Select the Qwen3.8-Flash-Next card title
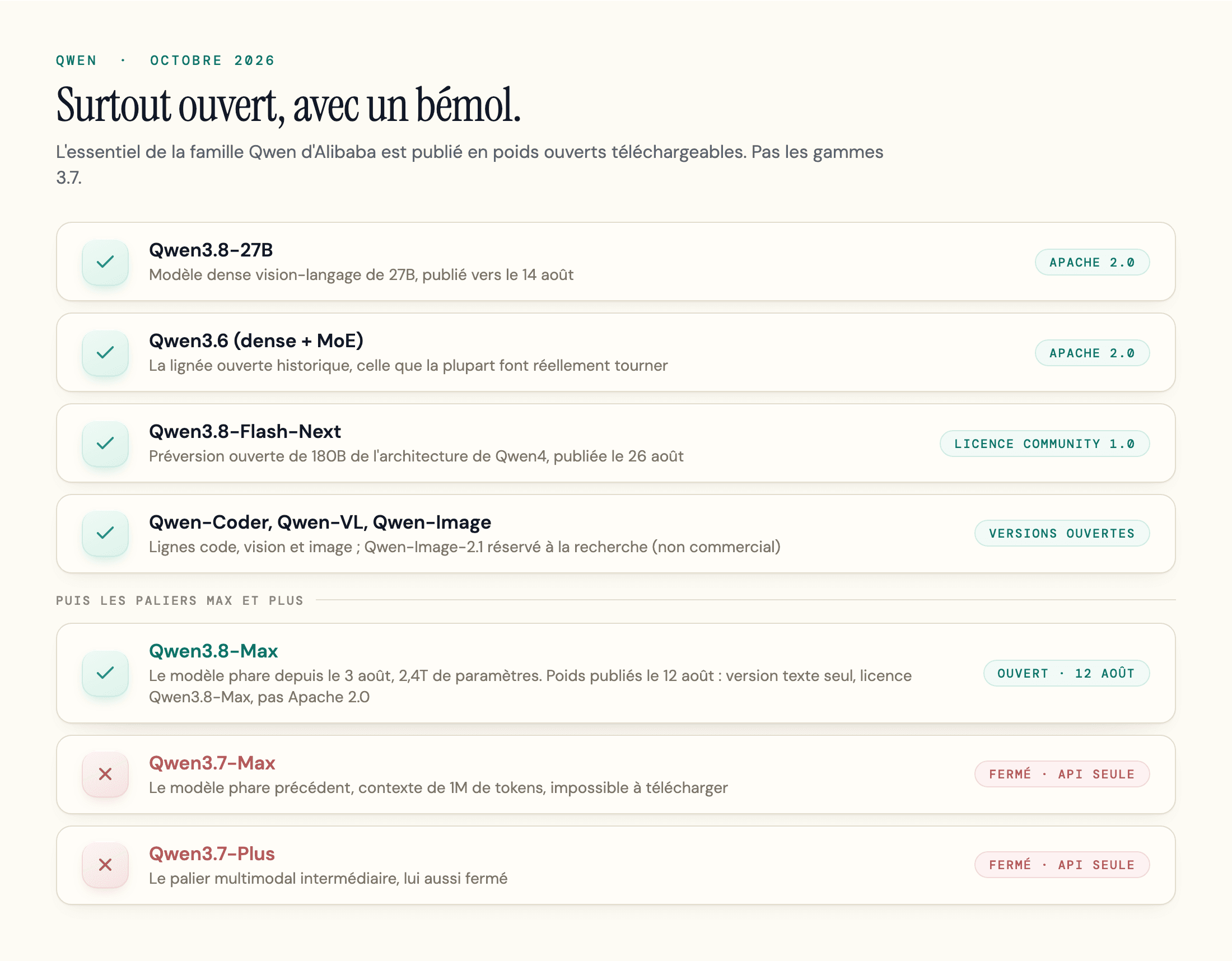Screen dimensions: 1232x961 (x=245, y=431)
